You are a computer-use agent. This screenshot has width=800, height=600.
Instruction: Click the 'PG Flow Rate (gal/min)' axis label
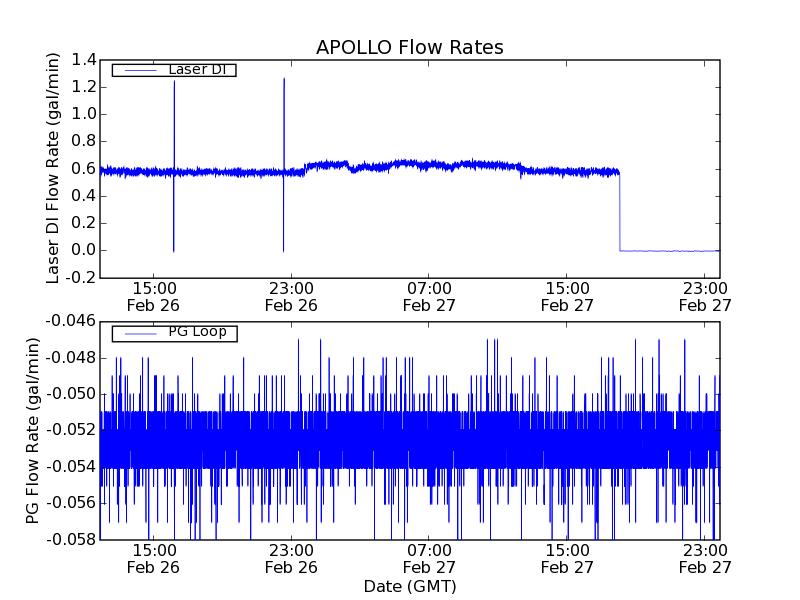pos(32,431)
